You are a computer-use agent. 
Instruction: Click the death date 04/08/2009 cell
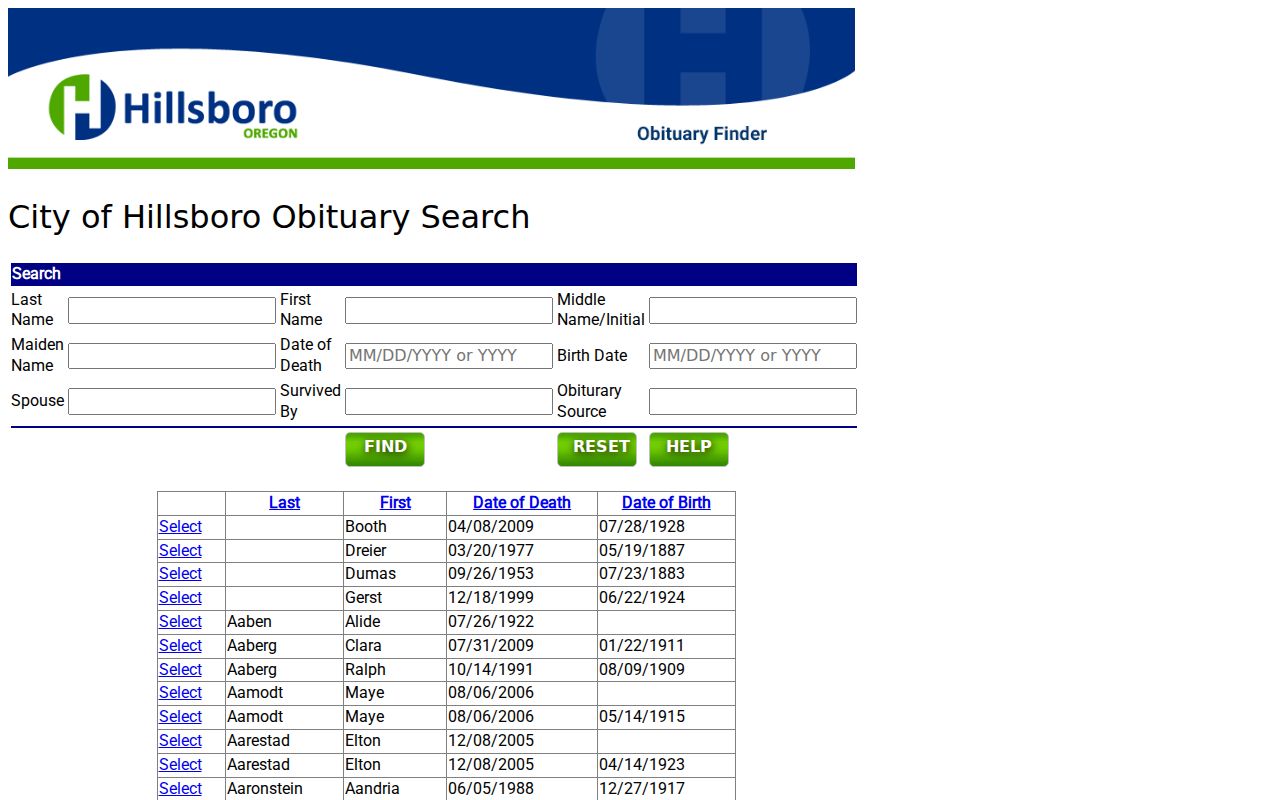522,527
